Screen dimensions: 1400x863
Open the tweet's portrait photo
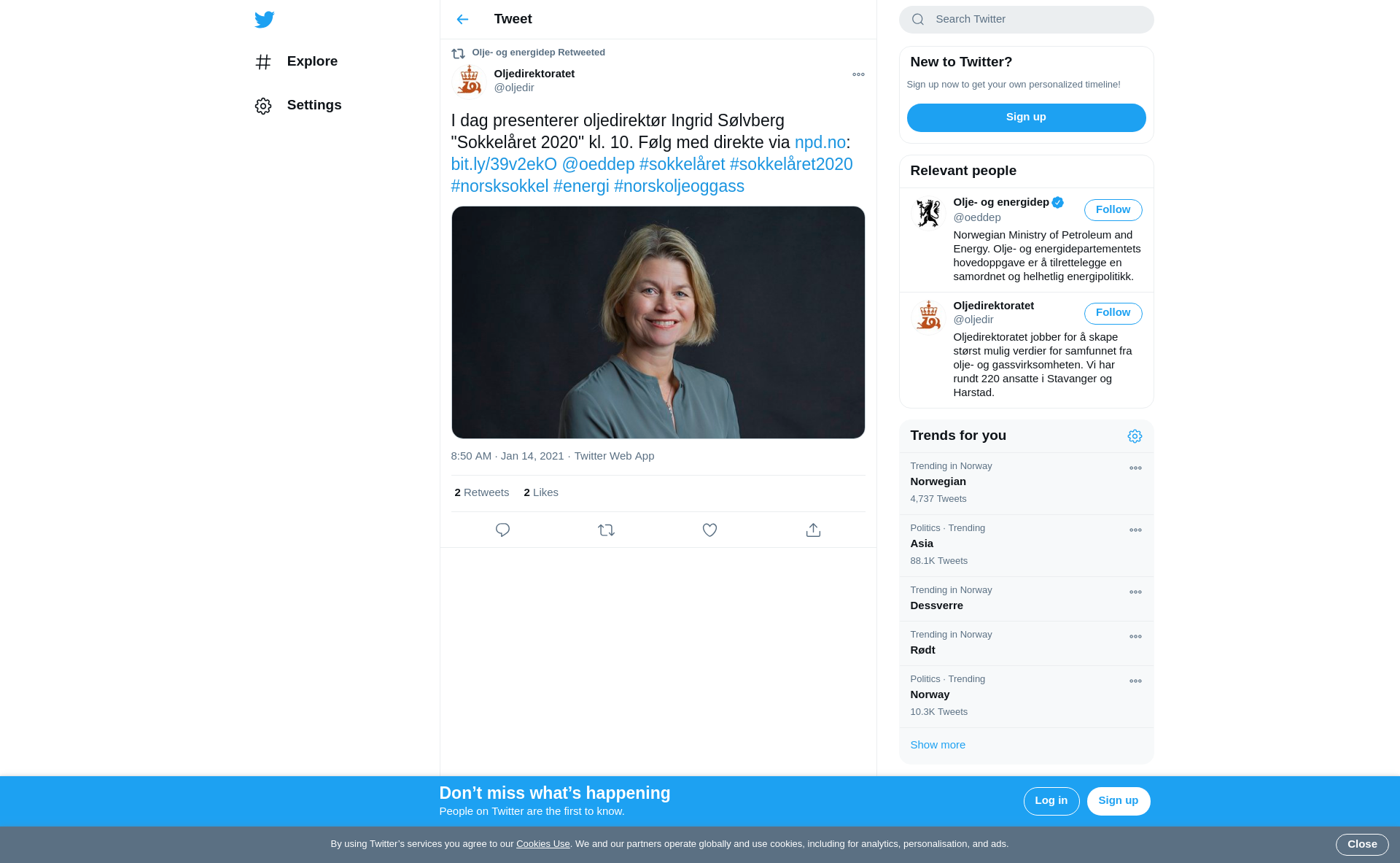pos(658,322)
